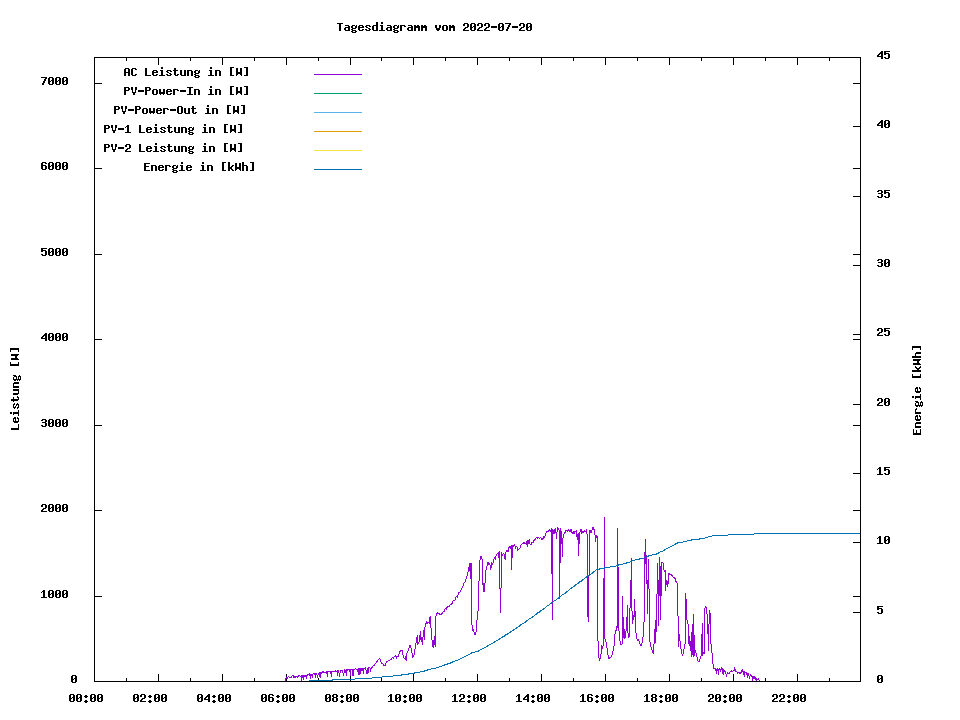Click the 12:00 tick label on time axis
This screenshot has height=720, width=960.
pos(469,698)
